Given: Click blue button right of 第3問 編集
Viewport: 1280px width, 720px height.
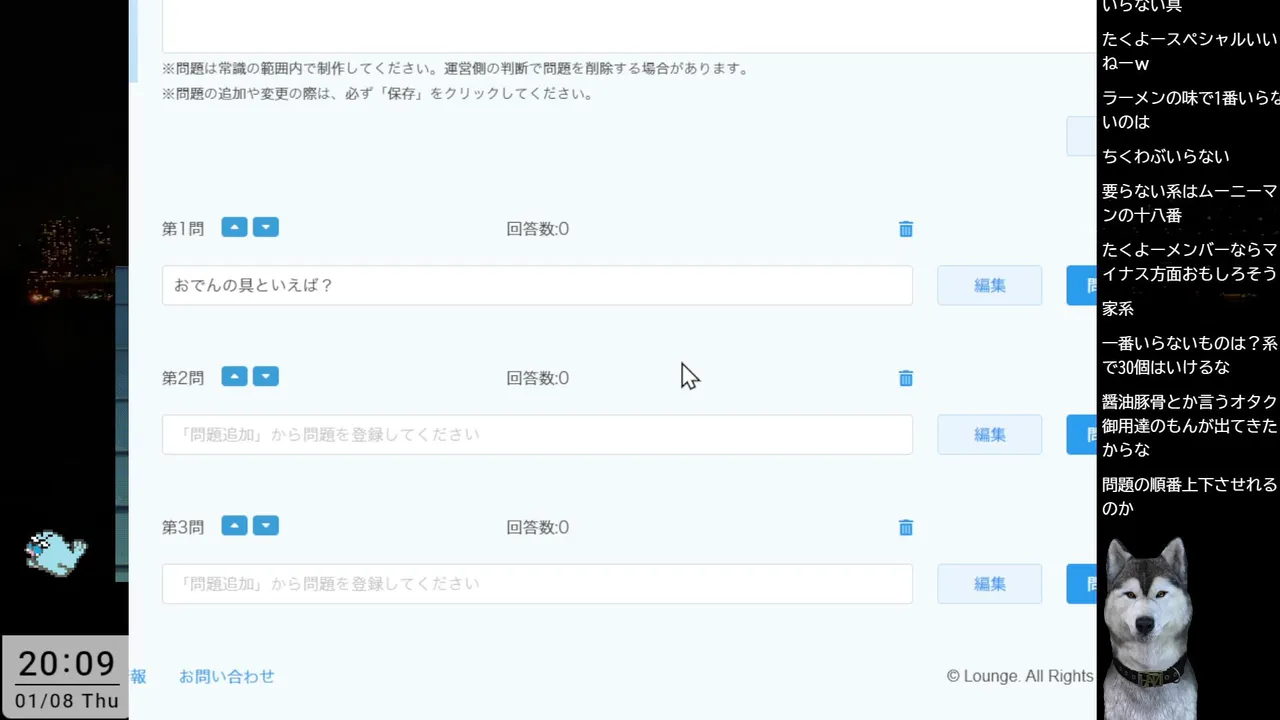Looking at the screenshot, I should click(1082, 583).
